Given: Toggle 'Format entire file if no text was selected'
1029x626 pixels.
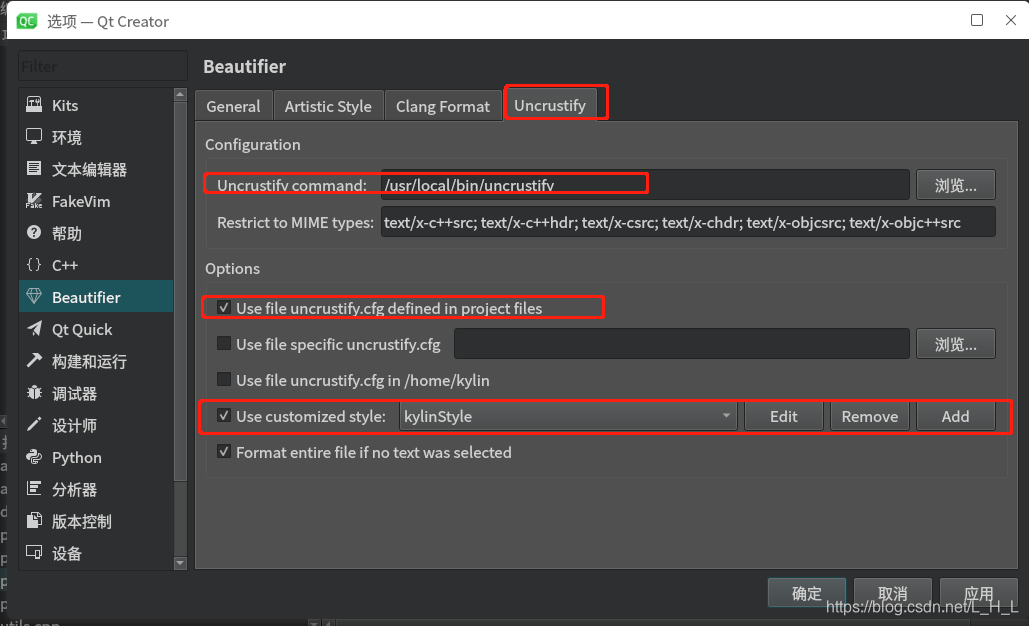Looking at the screenshot, I should coord(224,451).
